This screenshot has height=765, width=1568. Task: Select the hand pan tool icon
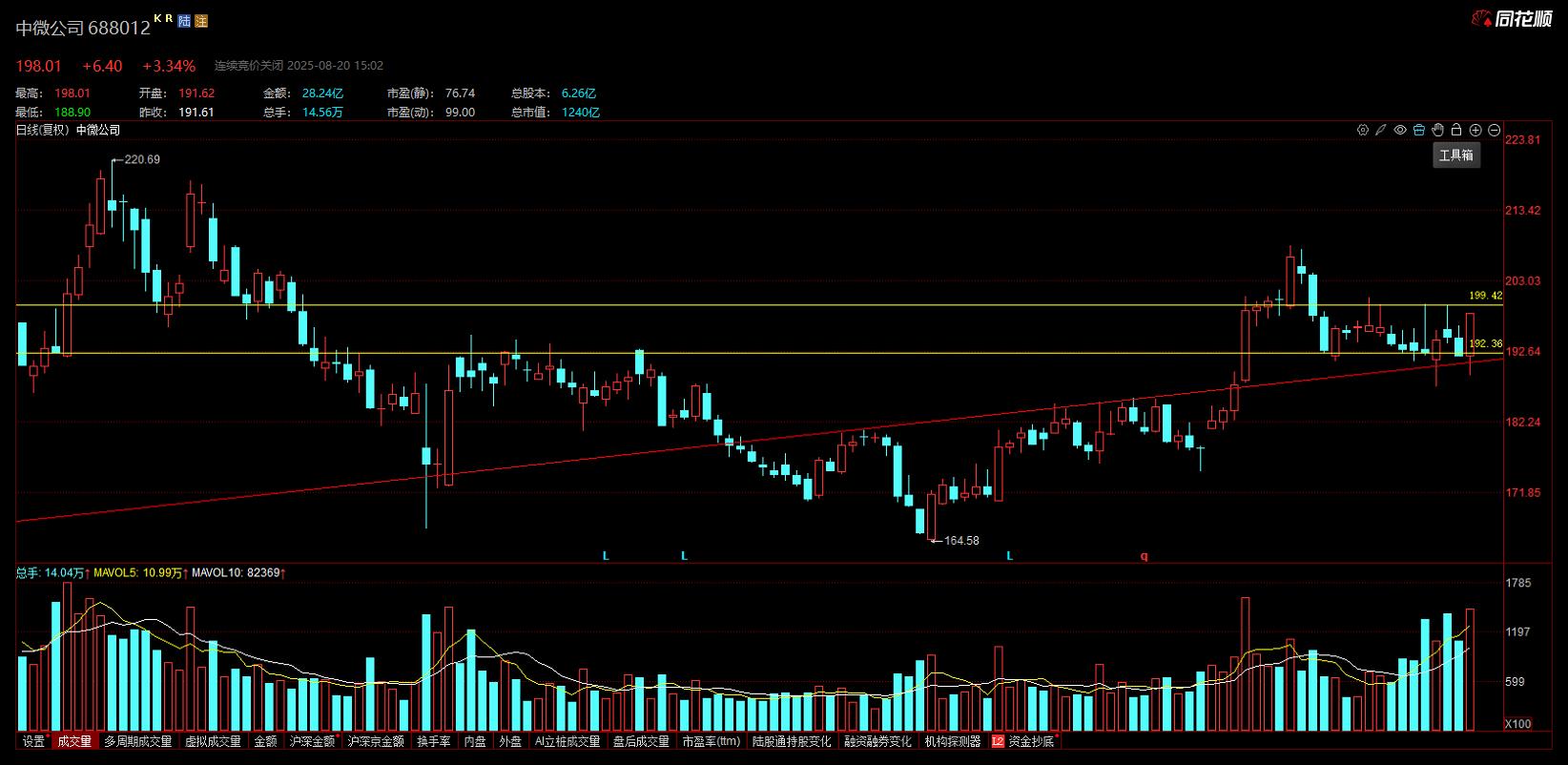[1437, 130]
